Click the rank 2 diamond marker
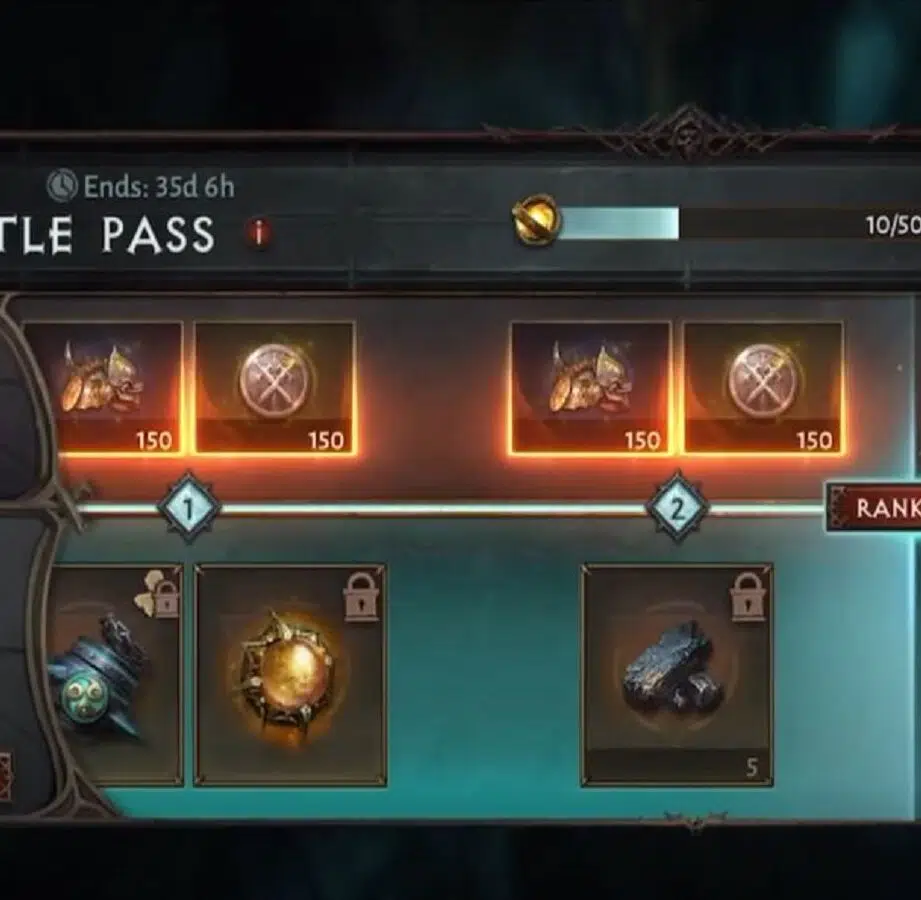This screenshot has width=921, height=900. point(677,509)
